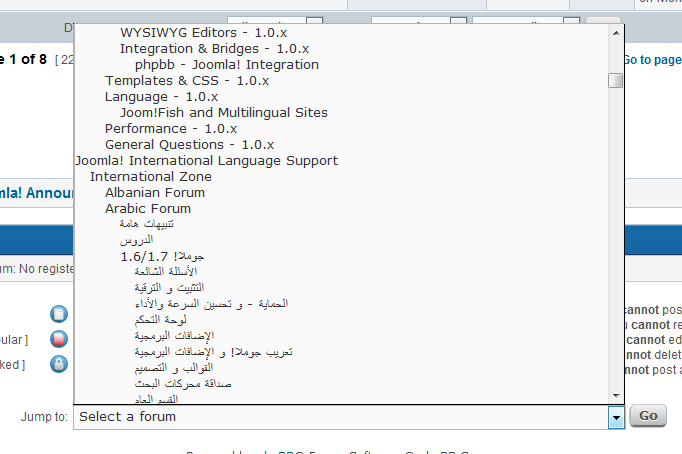Click the locked-topic padlock icon
This screenshot has height=454, width=682.
click(x=59, y=364)
